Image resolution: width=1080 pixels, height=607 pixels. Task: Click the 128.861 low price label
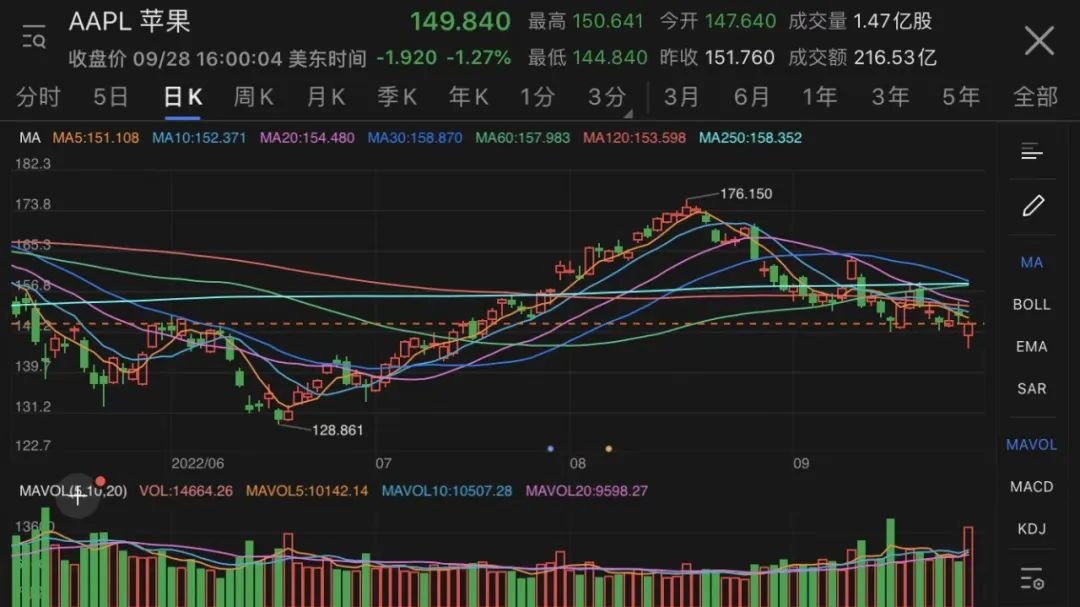pyautogui.click(x=338, y=430)
